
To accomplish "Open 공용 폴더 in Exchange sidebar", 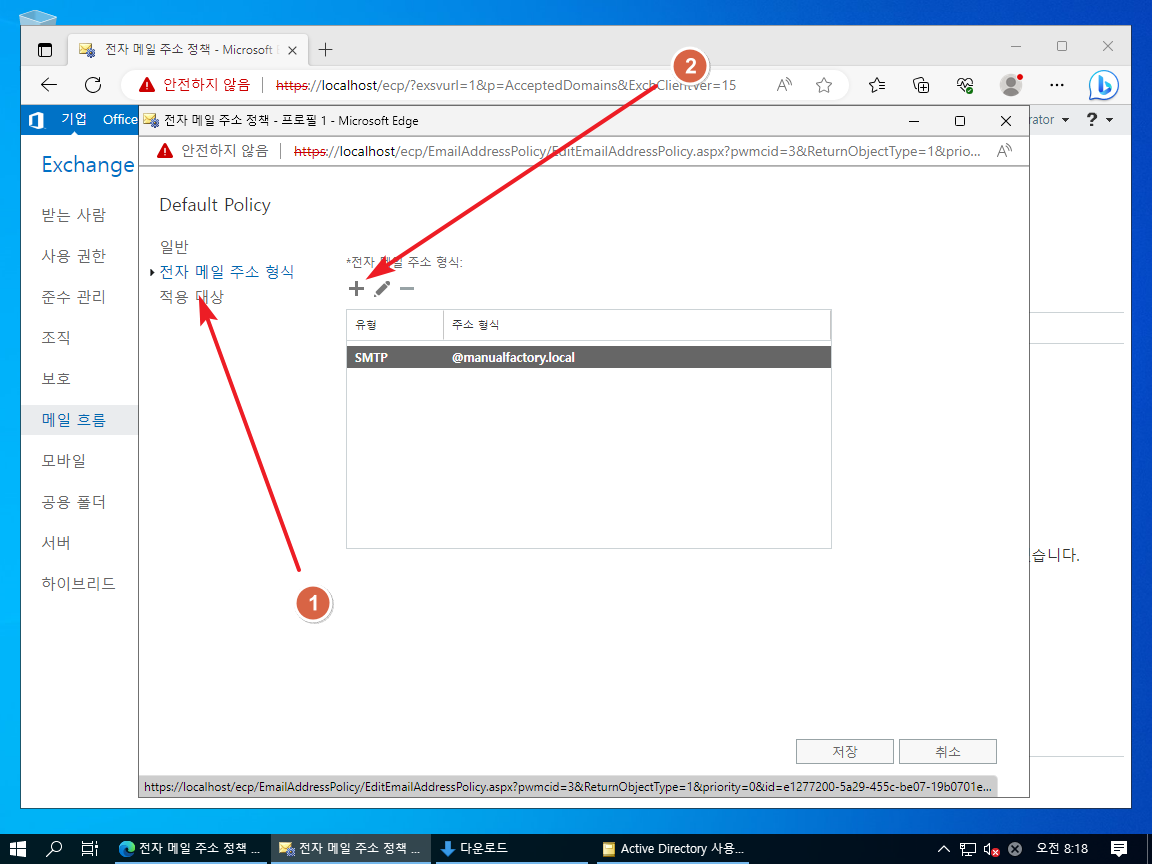I will [73, 502].
